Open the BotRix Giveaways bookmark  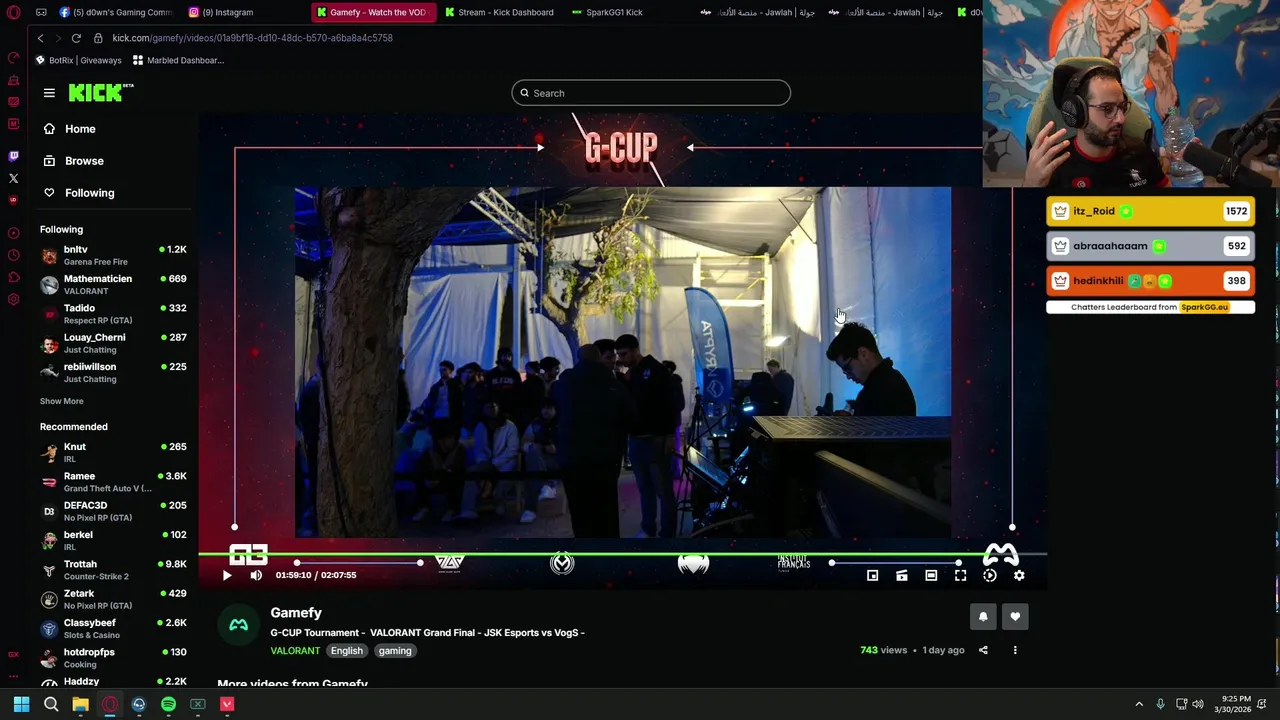(x=79, y=60)
